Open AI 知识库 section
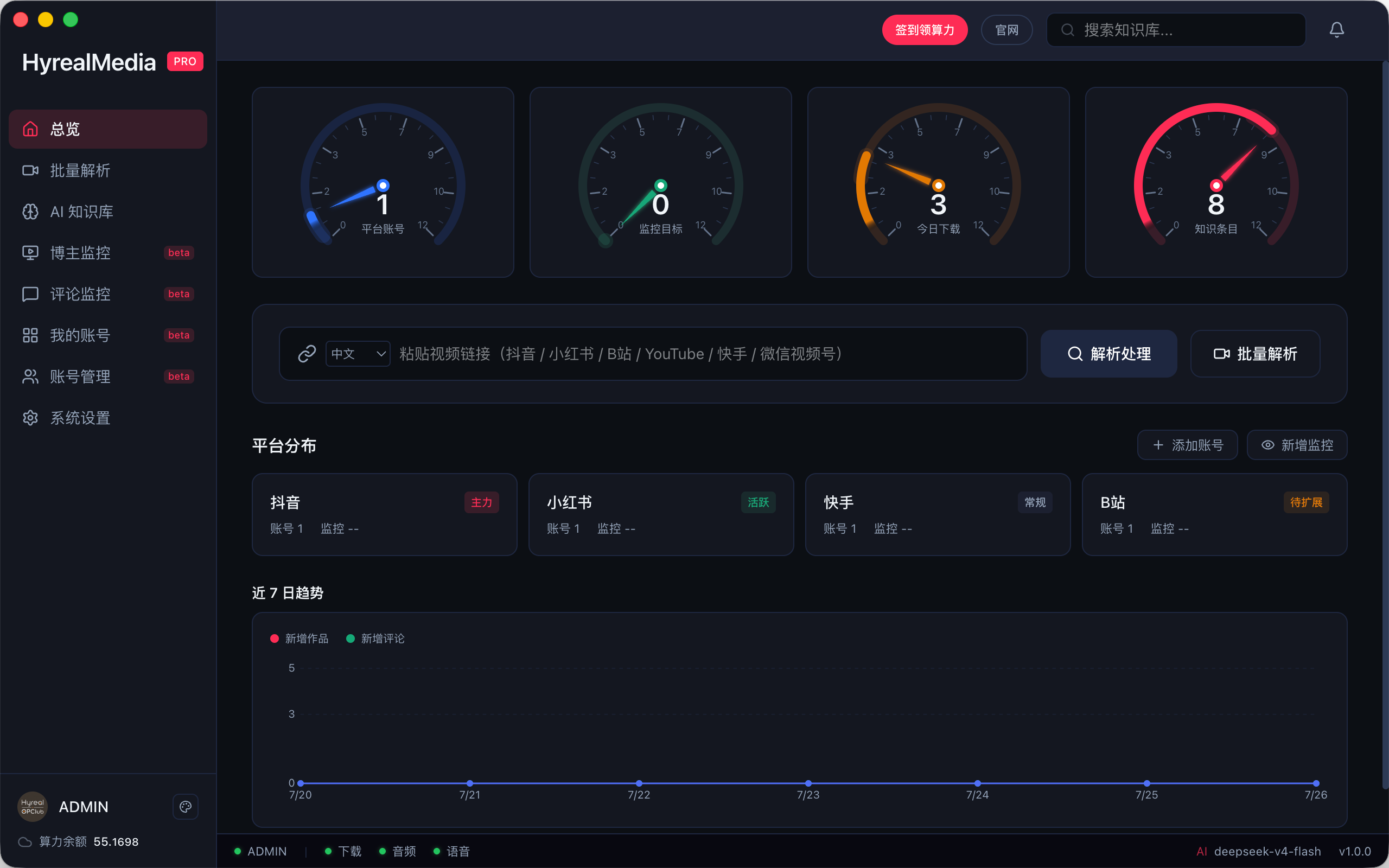1389x868 pixels. click(x=108, y=212)
